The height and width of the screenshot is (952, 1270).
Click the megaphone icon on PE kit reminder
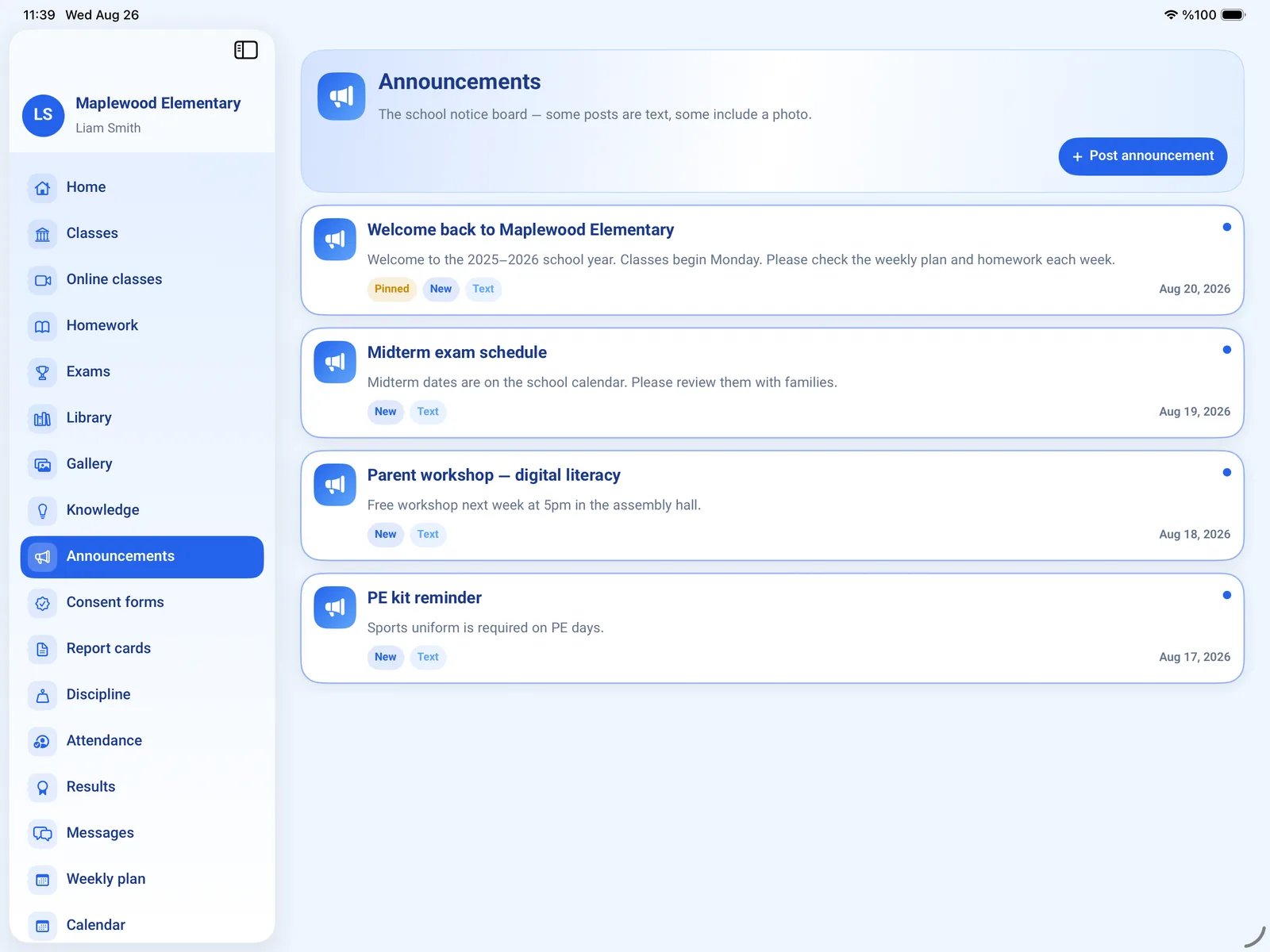[335, 608]
